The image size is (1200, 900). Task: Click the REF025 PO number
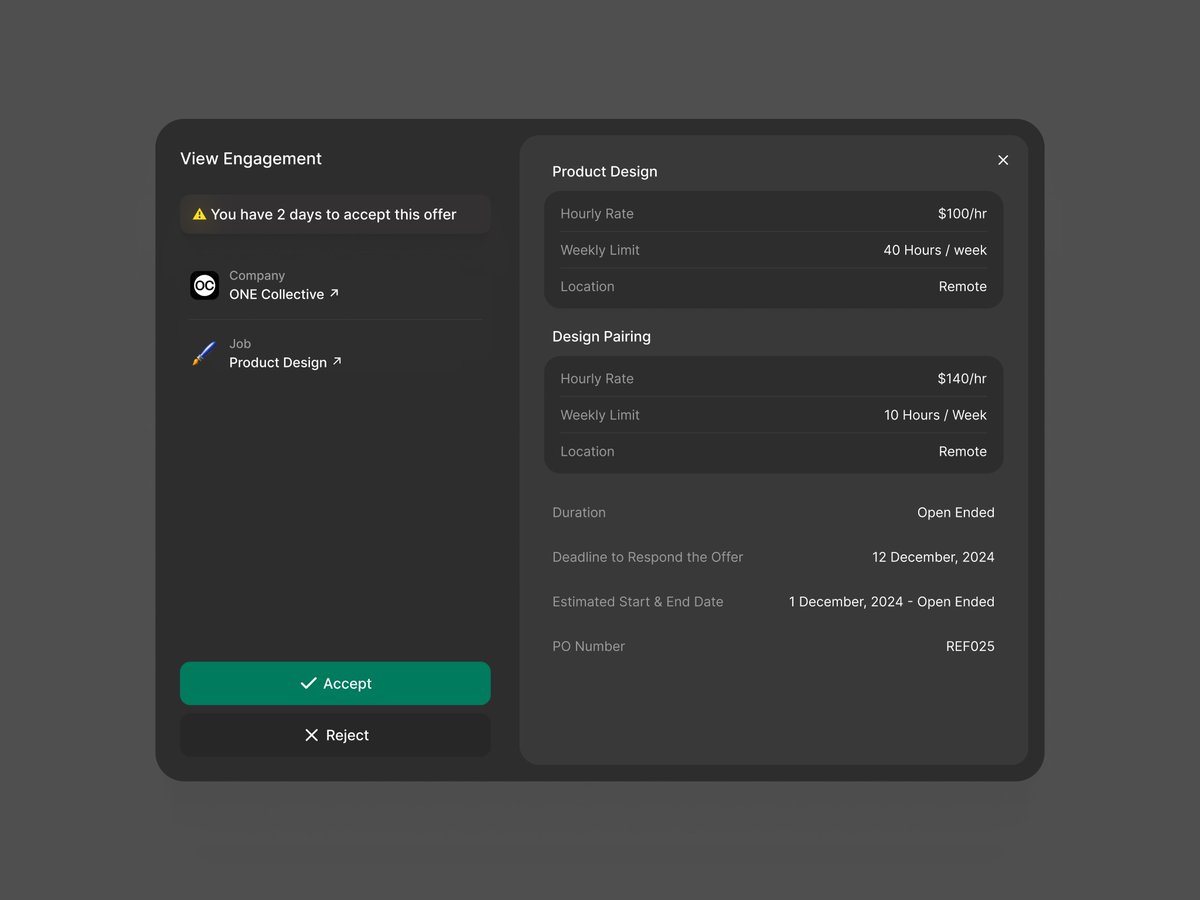click(x=970, y=647)
